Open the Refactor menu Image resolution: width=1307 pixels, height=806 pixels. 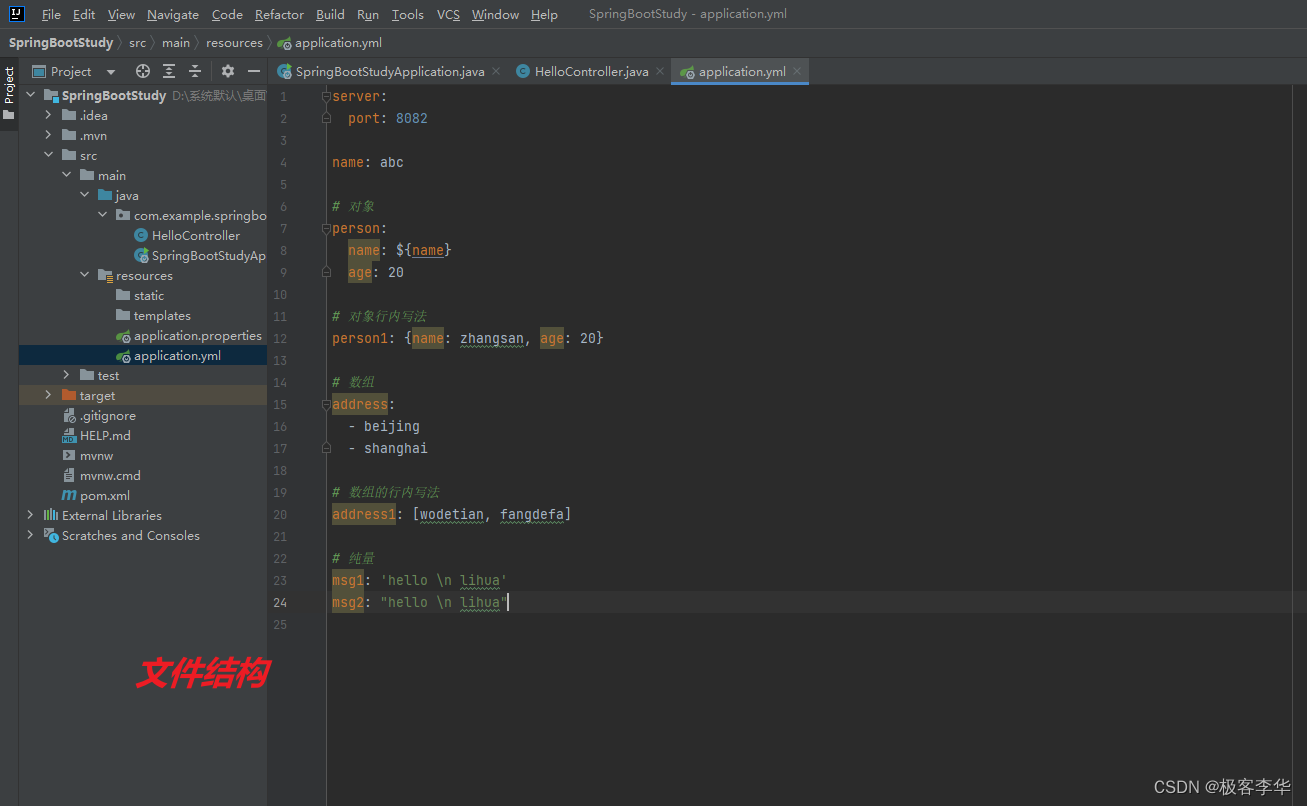pyautogui.click(x=279, y=15)
